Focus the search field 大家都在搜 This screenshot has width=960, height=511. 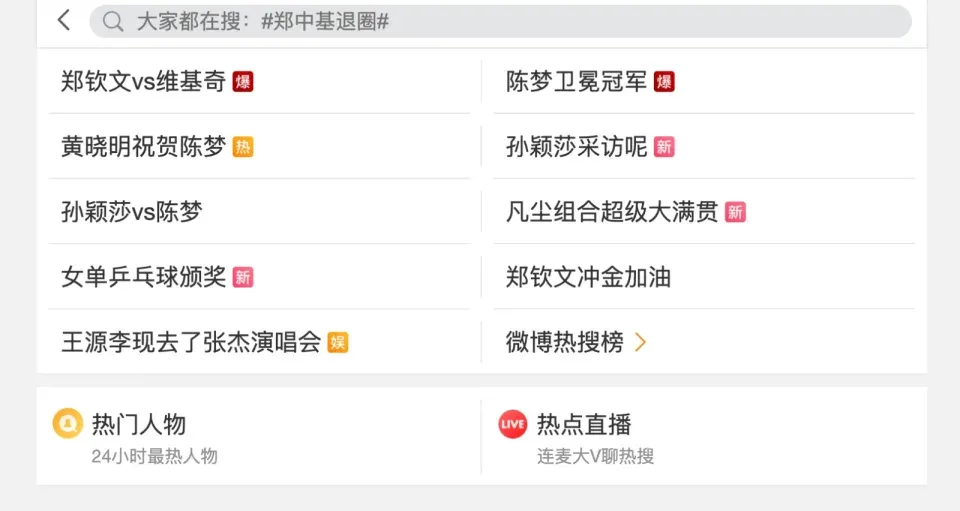pyautogui.click(x=500, y=22)
